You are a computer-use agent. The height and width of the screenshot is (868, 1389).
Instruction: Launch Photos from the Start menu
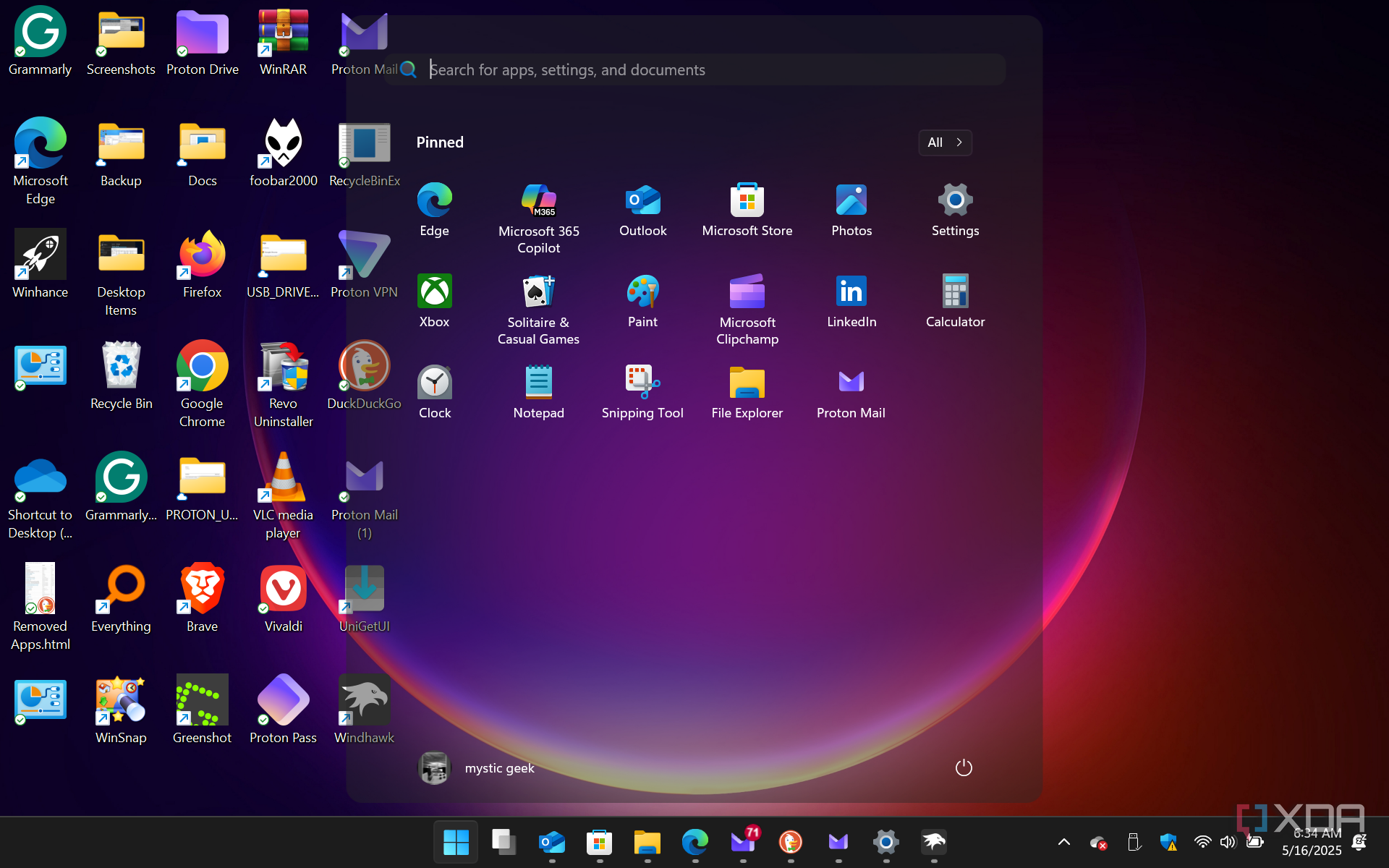[851, 210]
